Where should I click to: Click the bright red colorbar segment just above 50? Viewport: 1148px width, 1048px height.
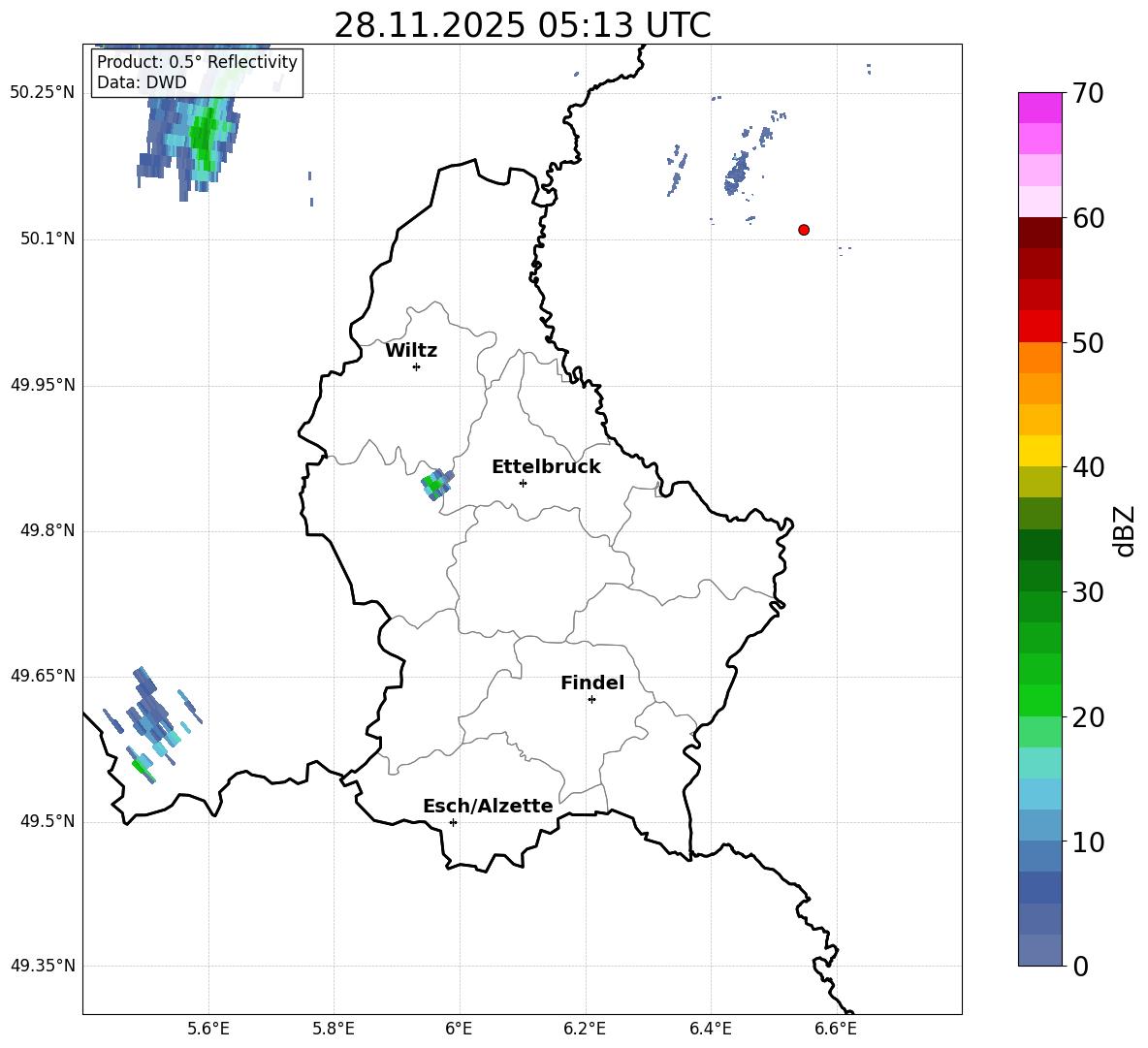click(x=1040, y=327)
